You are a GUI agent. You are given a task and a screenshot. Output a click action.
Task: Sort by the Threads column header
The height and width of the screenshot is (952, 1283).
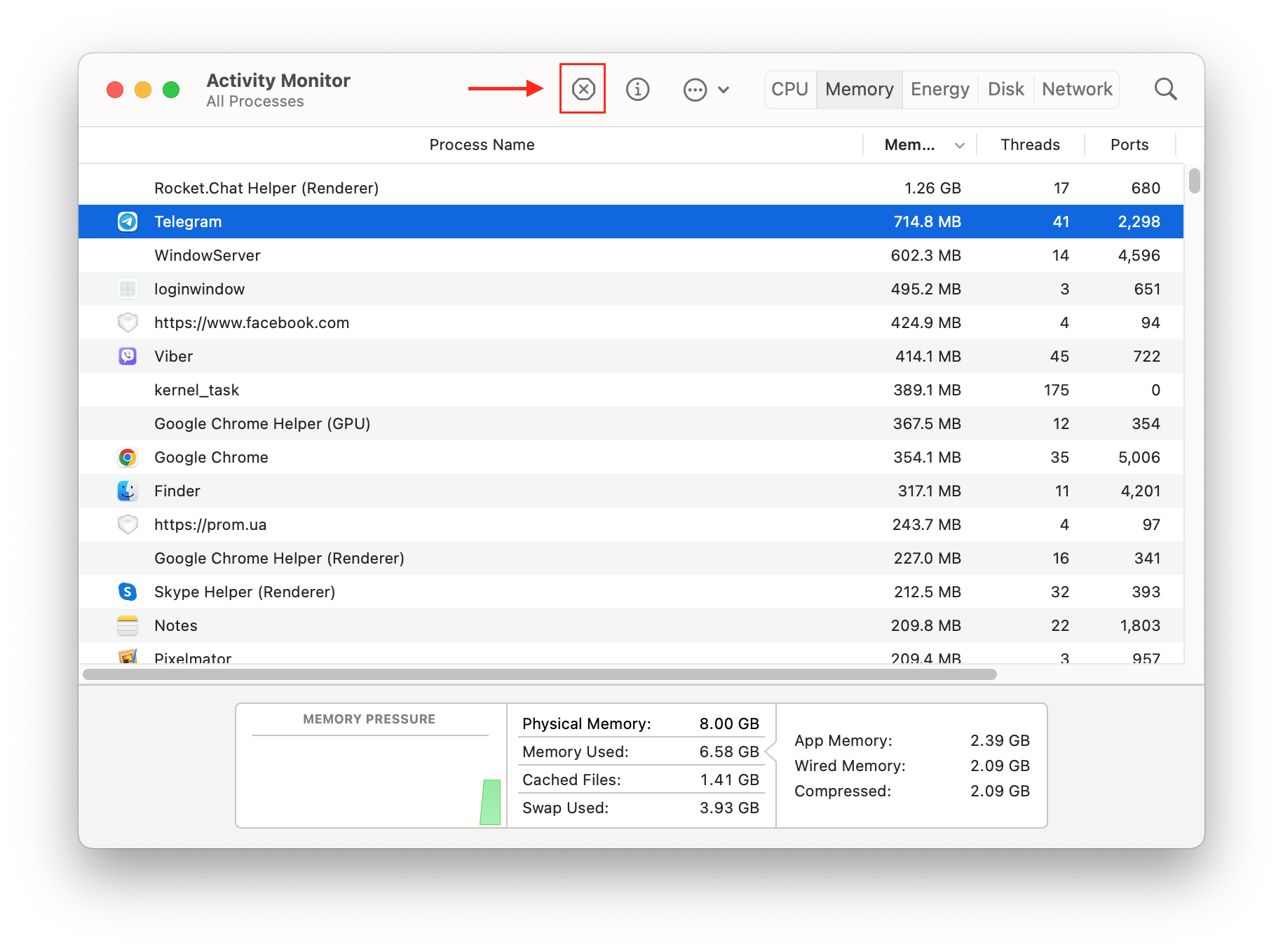(x=1030, y=144)
